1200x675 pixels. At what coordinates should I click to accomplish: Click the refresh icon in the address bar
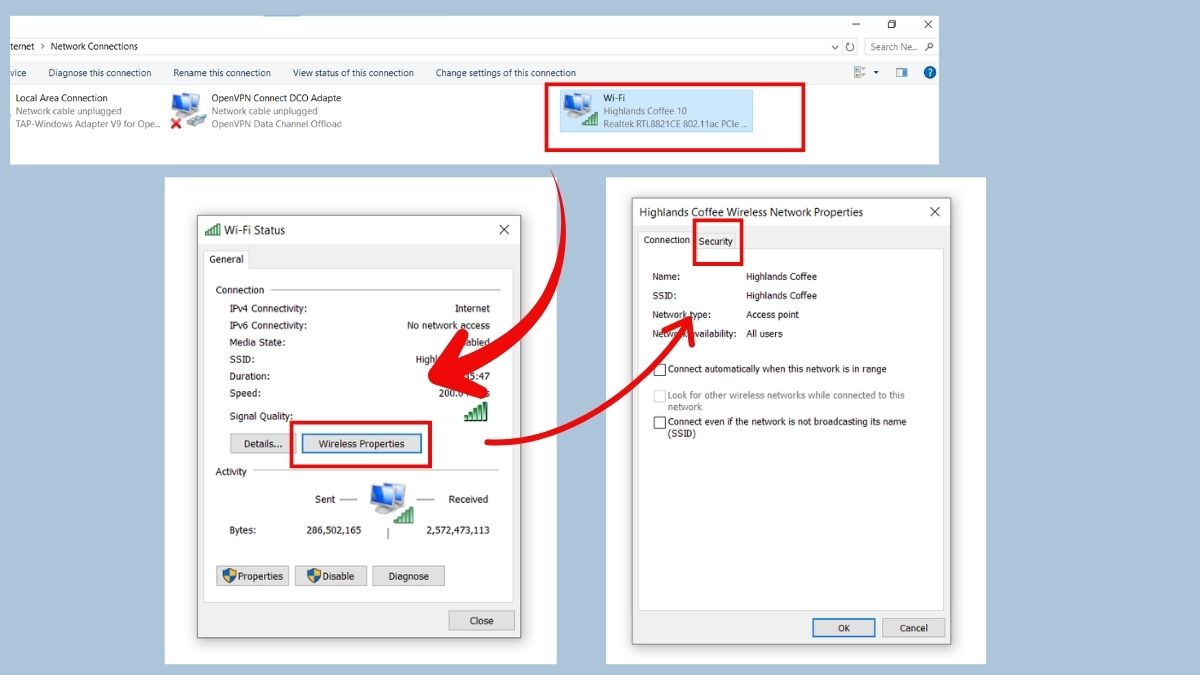pos(850,47)
